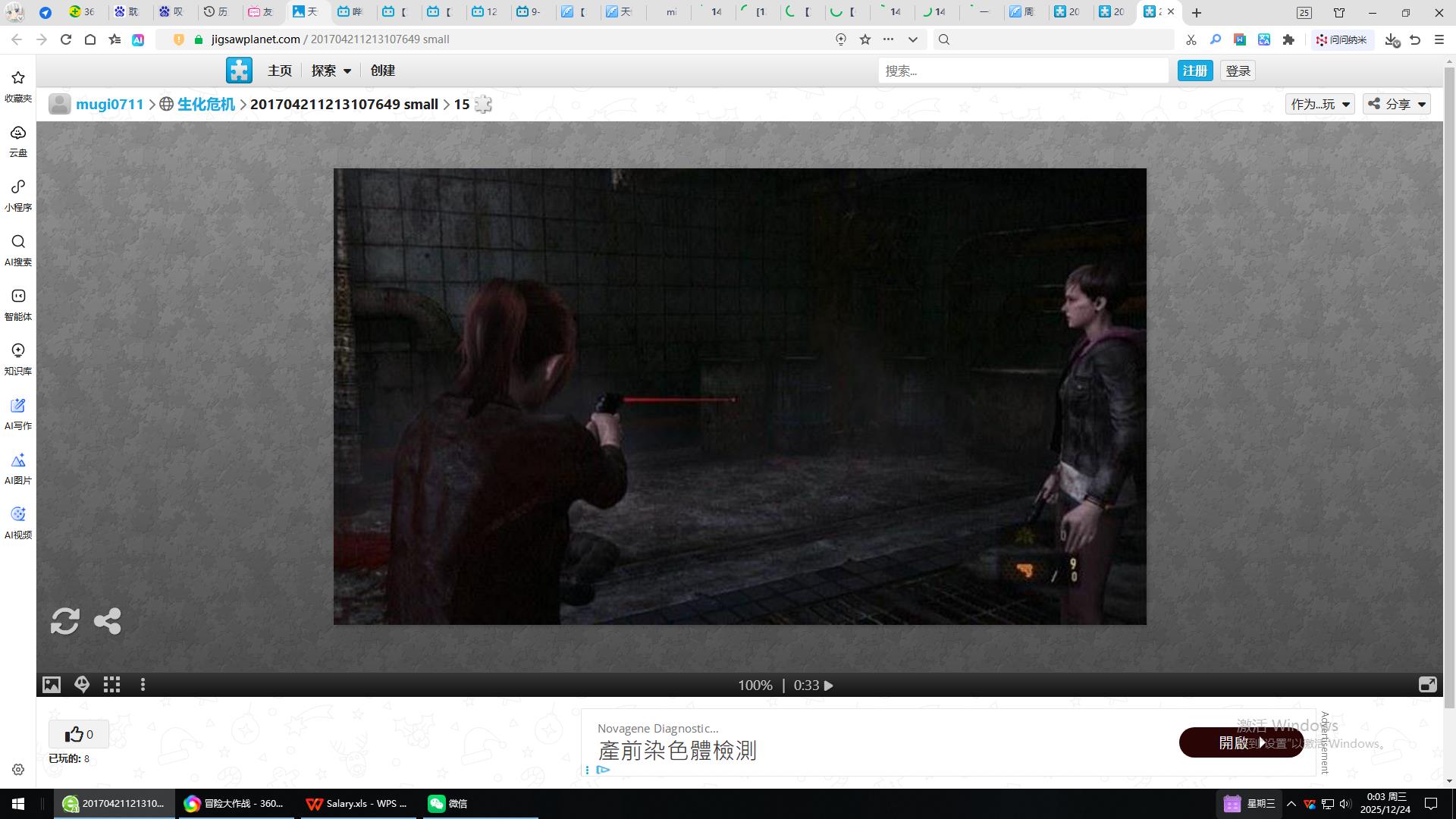Open the 创建 create menu item
The height and width of the screenshot is (819, 1456).
(382, 71)
